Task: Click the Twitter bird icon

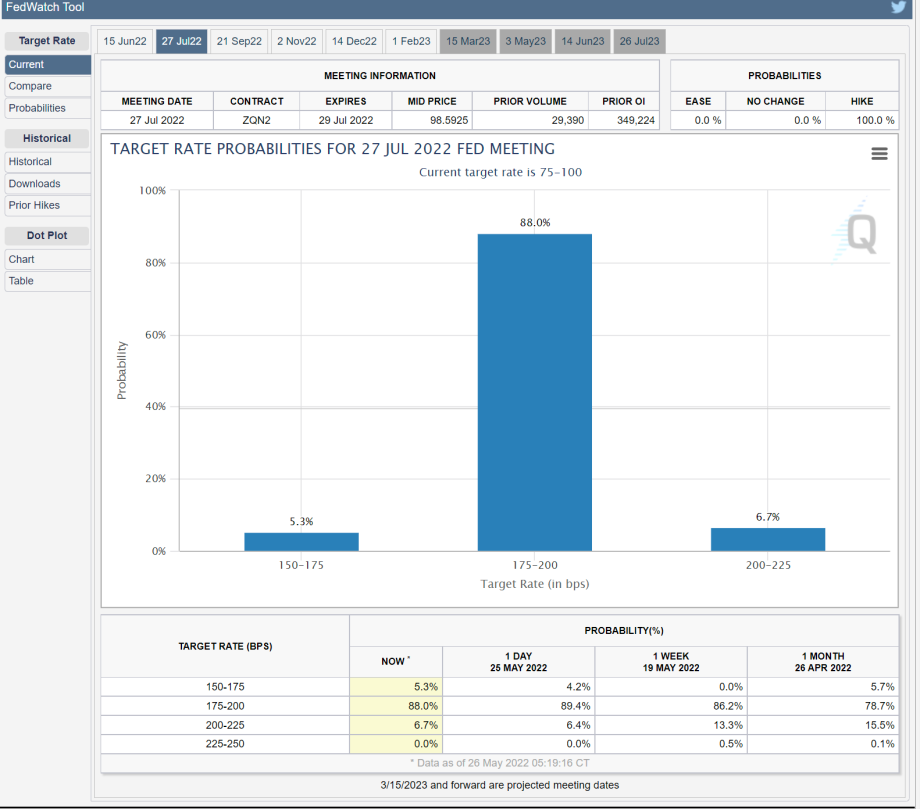Action: (898, 8)
